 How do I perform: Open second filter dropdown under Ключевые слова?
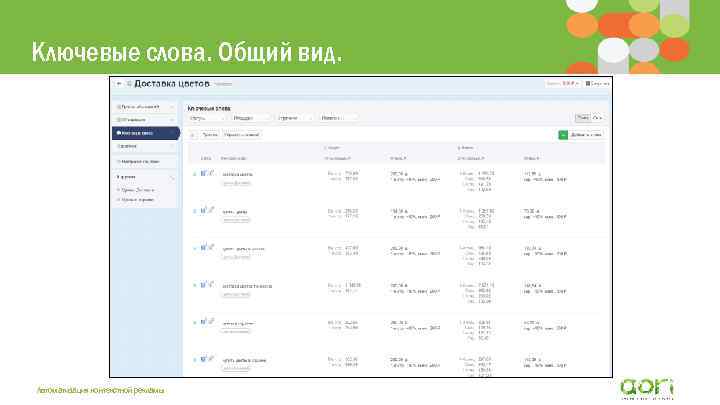251,118
